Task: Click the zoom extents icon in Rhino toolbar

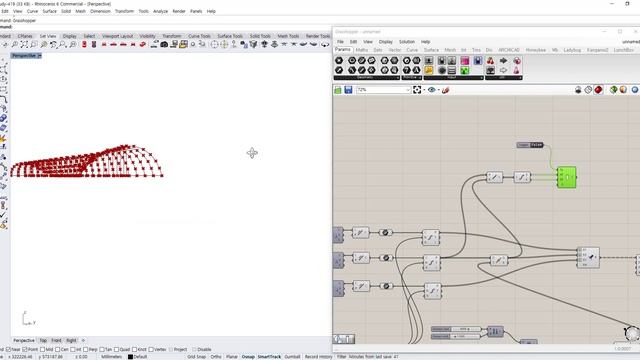Action: 24,44
